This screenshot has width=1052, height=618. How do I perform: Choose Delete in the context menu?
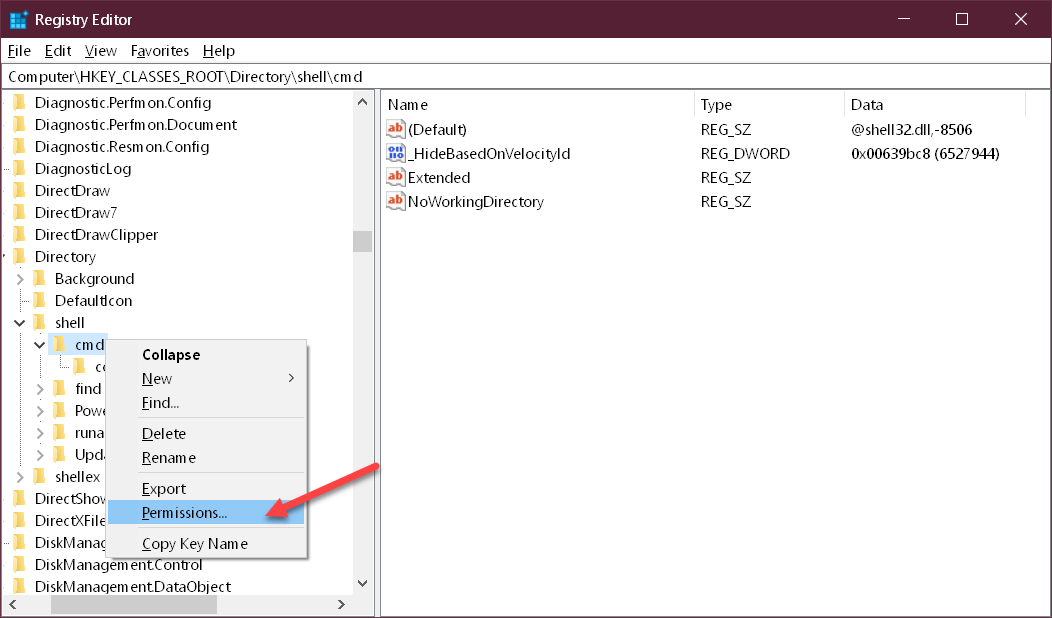tap(206, 433)
